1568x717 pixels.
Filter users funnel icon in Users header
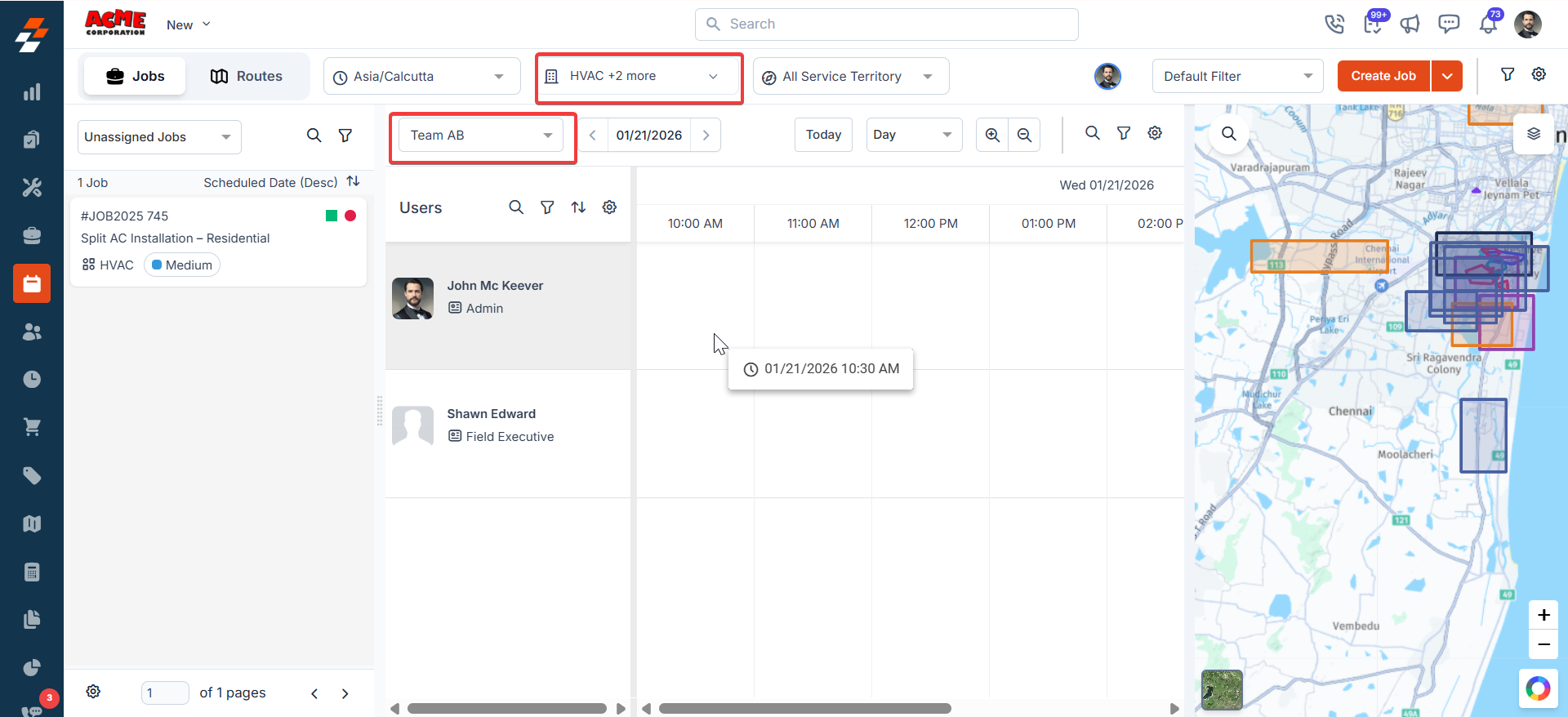tap(547, 207)
